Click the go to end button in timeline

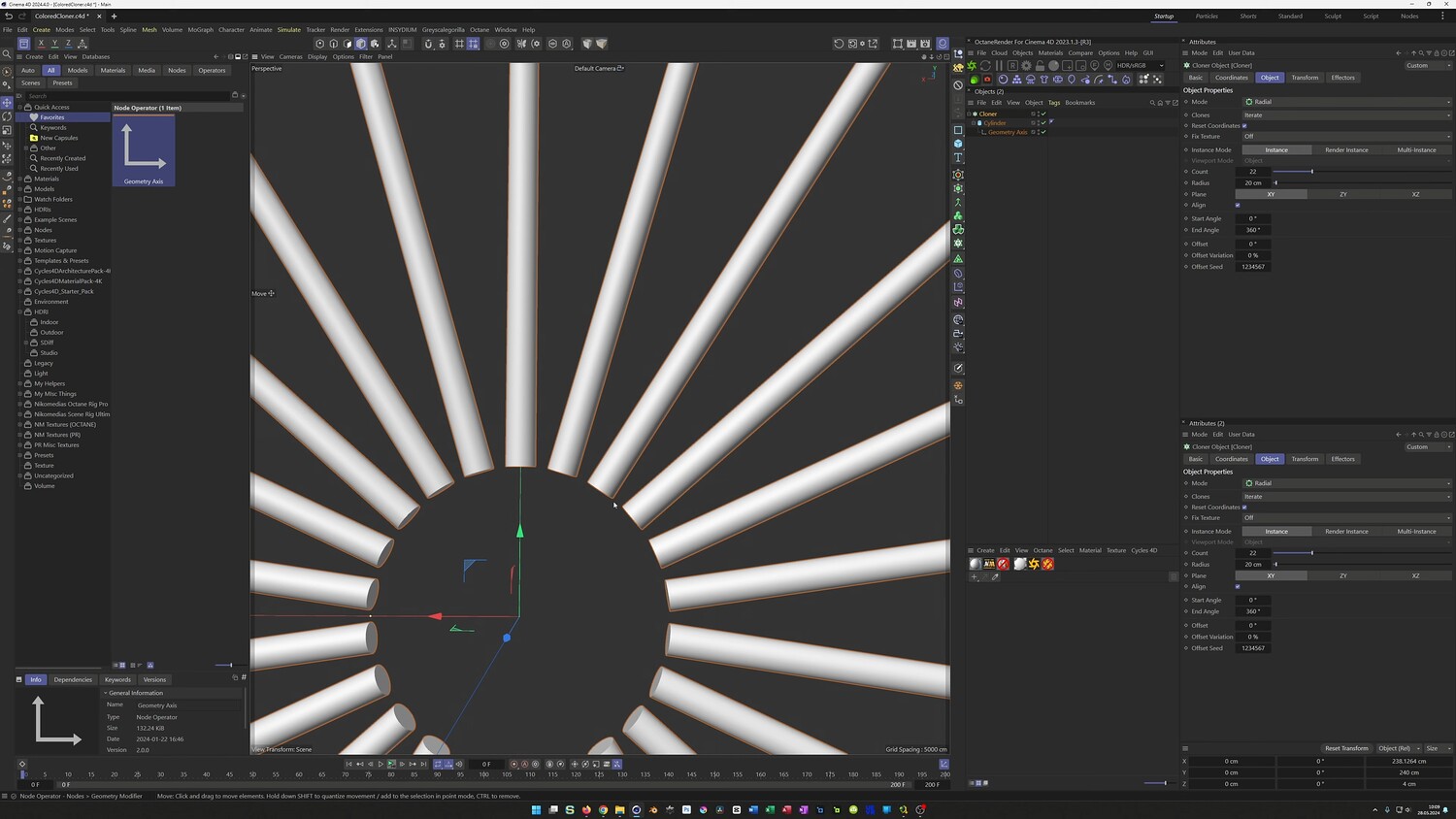tap(423, 764)
